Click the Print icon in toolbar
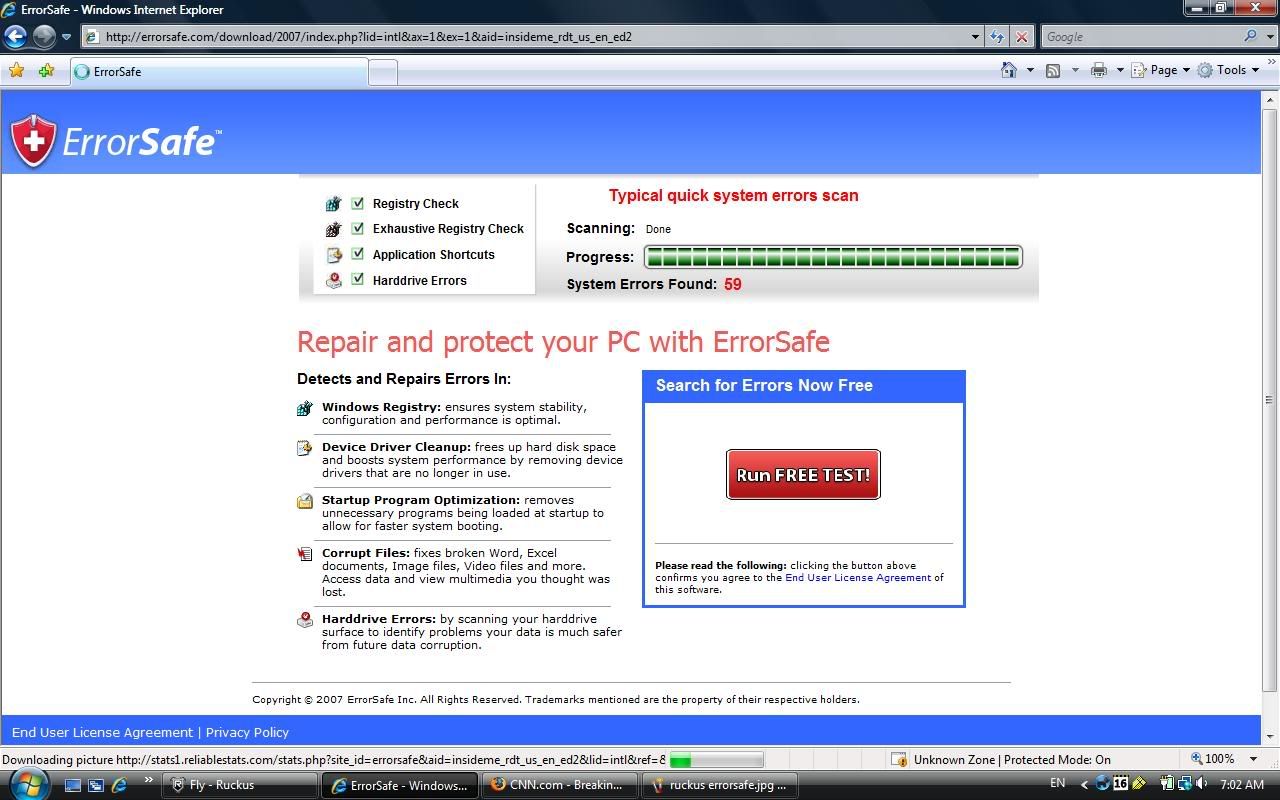 1099,70
